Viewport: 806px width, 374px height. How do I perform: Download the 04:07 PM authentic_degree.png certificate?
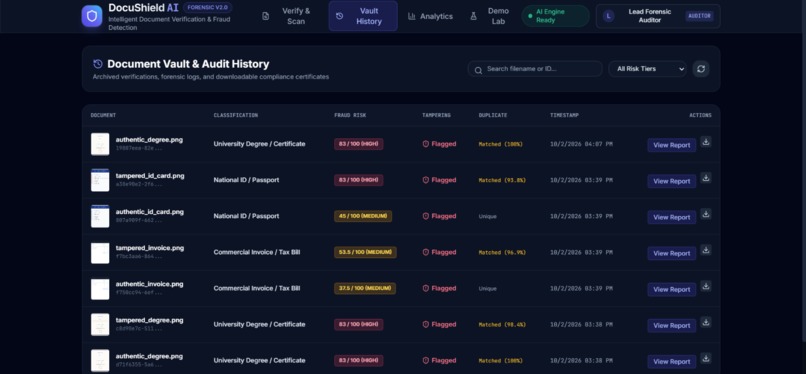coord(706,142)
